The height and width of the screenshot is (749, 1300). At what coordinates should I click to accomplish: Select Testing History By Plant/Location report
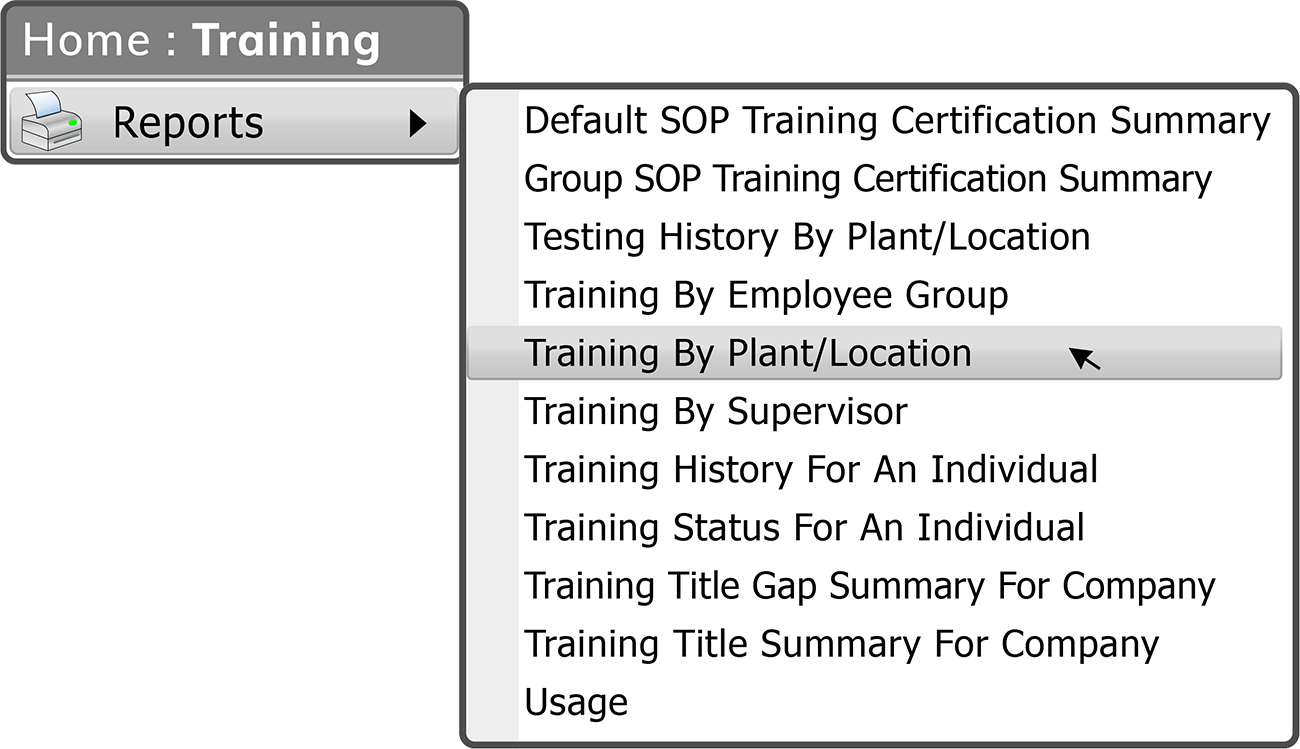coord(807,236)
